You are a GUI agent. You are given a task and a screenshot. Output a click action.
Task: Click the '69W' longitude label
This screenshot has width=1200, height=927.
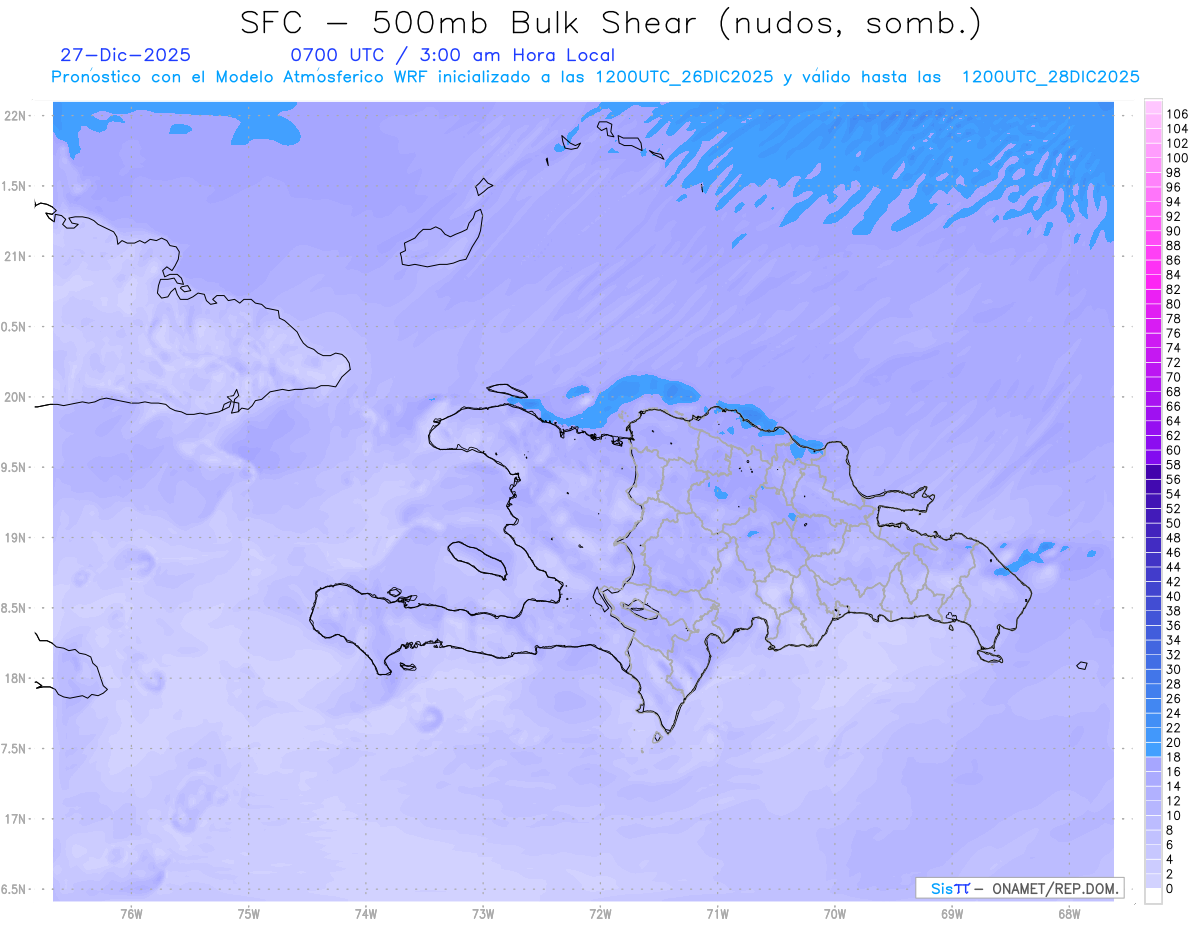click(952, 914)
